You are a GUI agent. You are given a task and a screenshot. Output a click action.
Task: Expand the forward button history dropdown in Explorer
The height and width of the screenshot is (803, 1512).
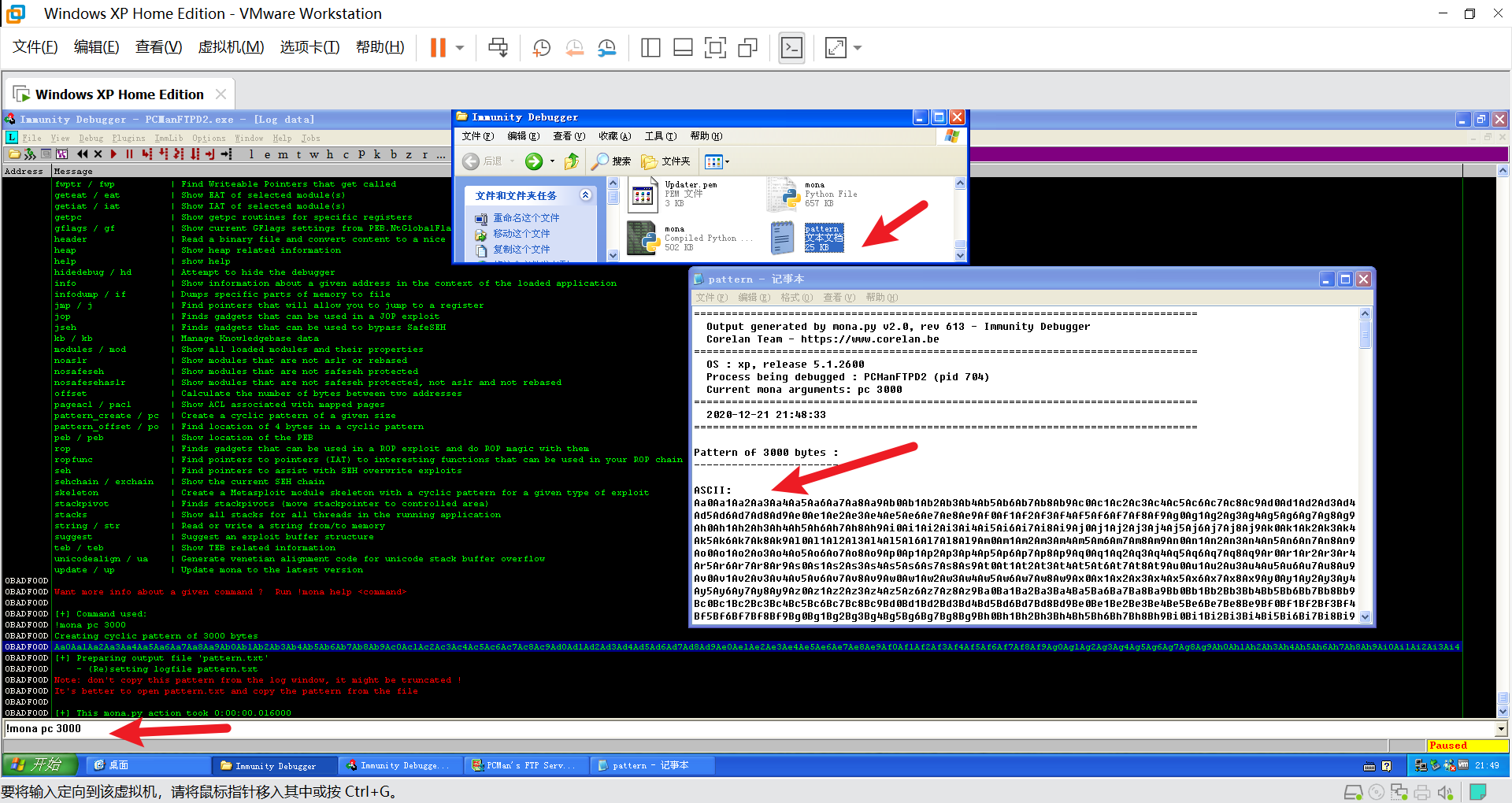(x=552, y=161)
